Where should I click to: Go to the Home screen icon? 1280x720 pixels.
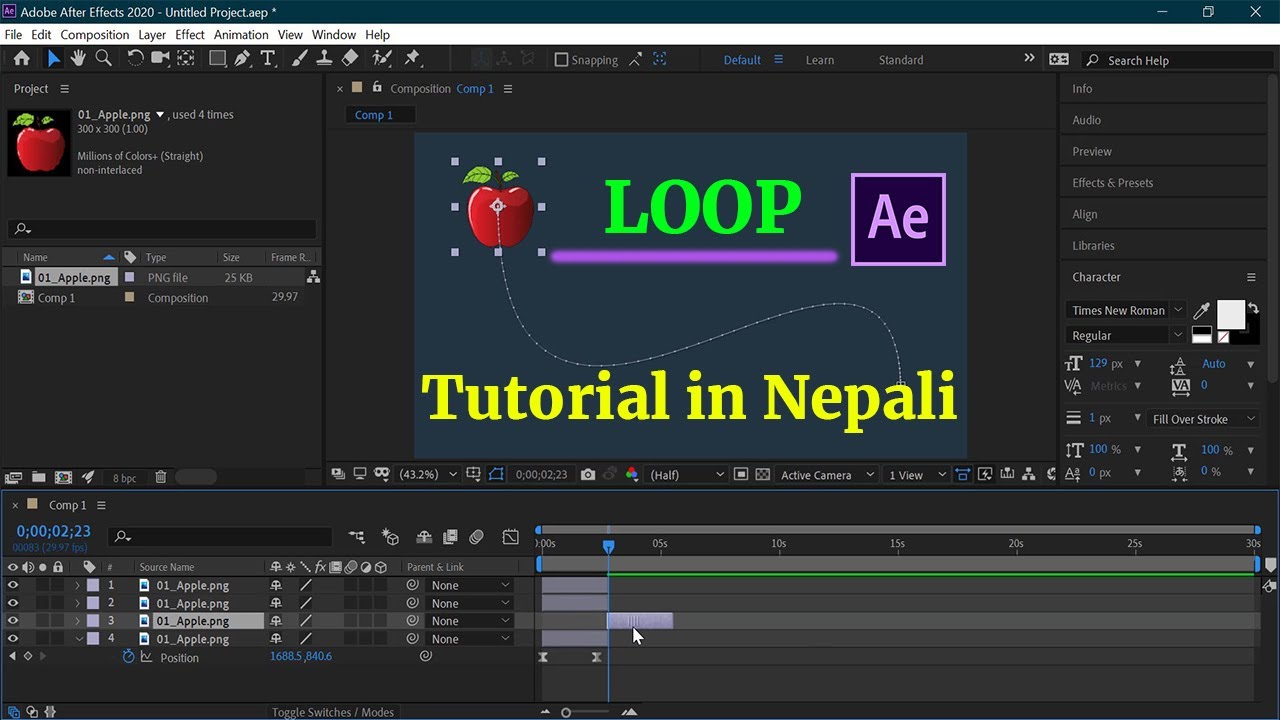pyautogui.click(x=21, y=59)
